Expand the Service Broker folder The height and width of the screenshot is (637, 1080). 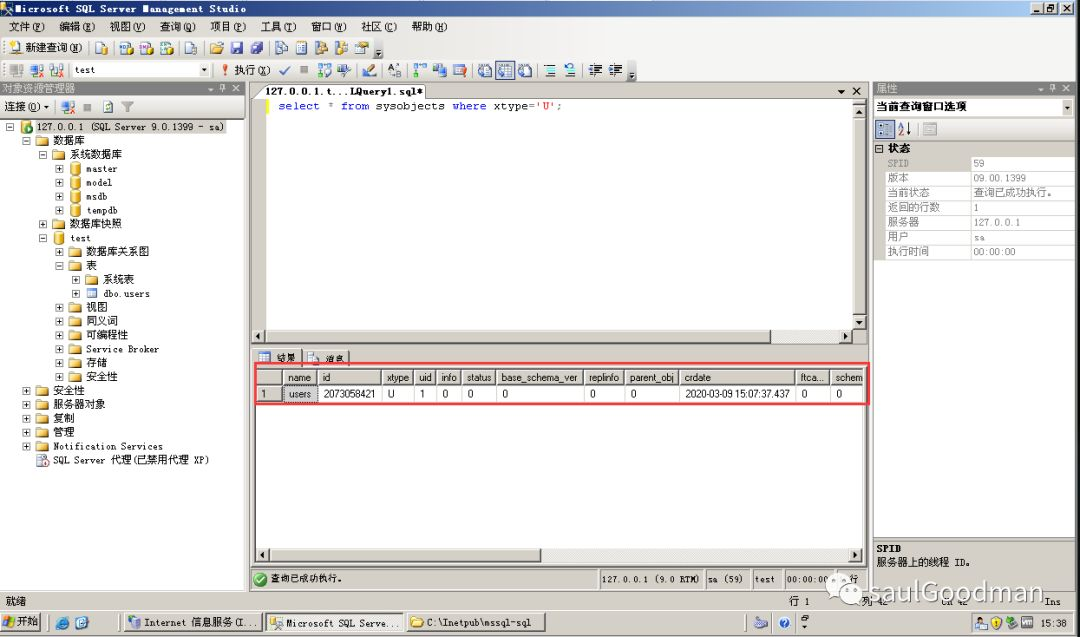pyautogui.click(x=59, y=349)
